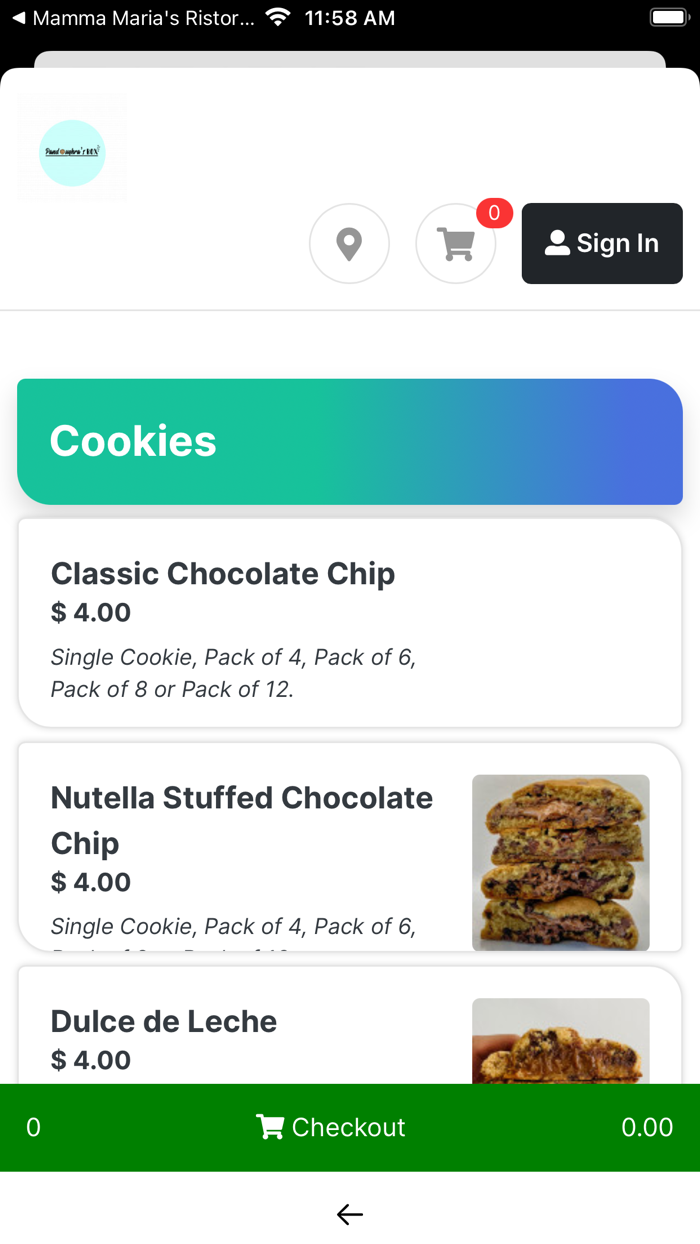
Task: Select the Cookies category header
Action: 349,441
